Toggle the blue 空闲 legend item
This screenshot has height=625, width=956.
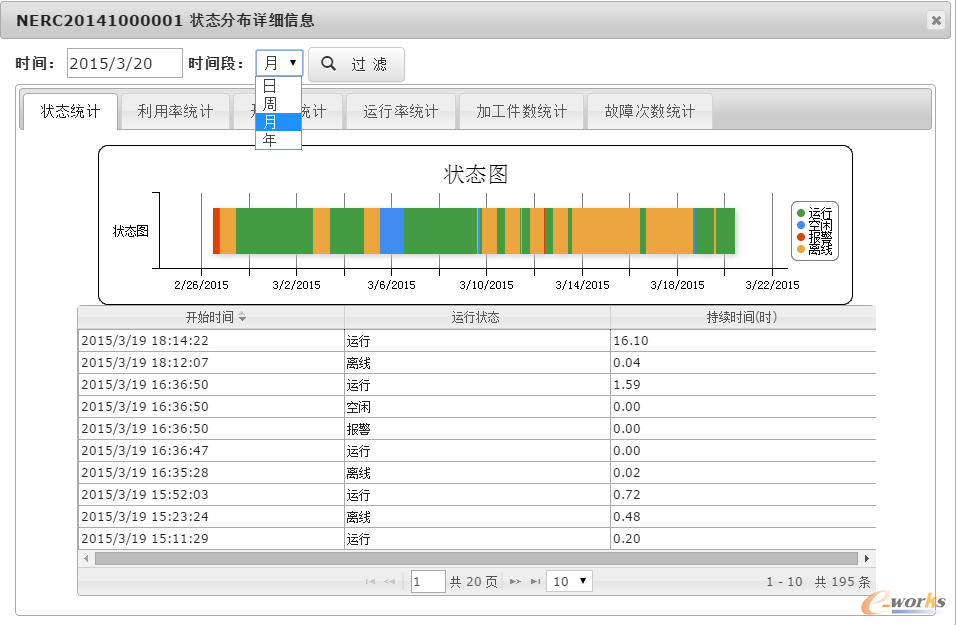pos(815,225)
